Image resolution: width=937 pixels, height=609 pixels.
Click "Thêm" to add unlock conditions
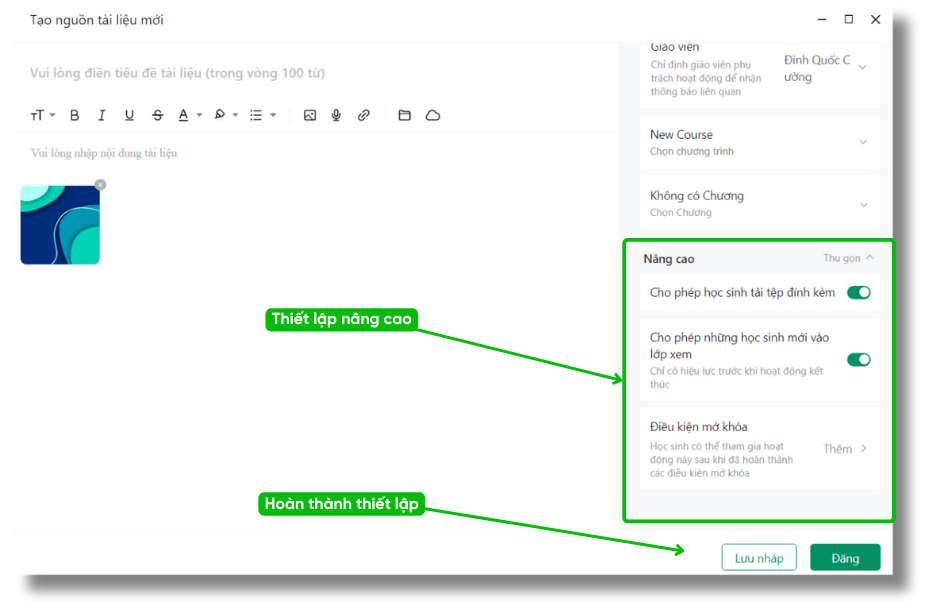[845, 449]
